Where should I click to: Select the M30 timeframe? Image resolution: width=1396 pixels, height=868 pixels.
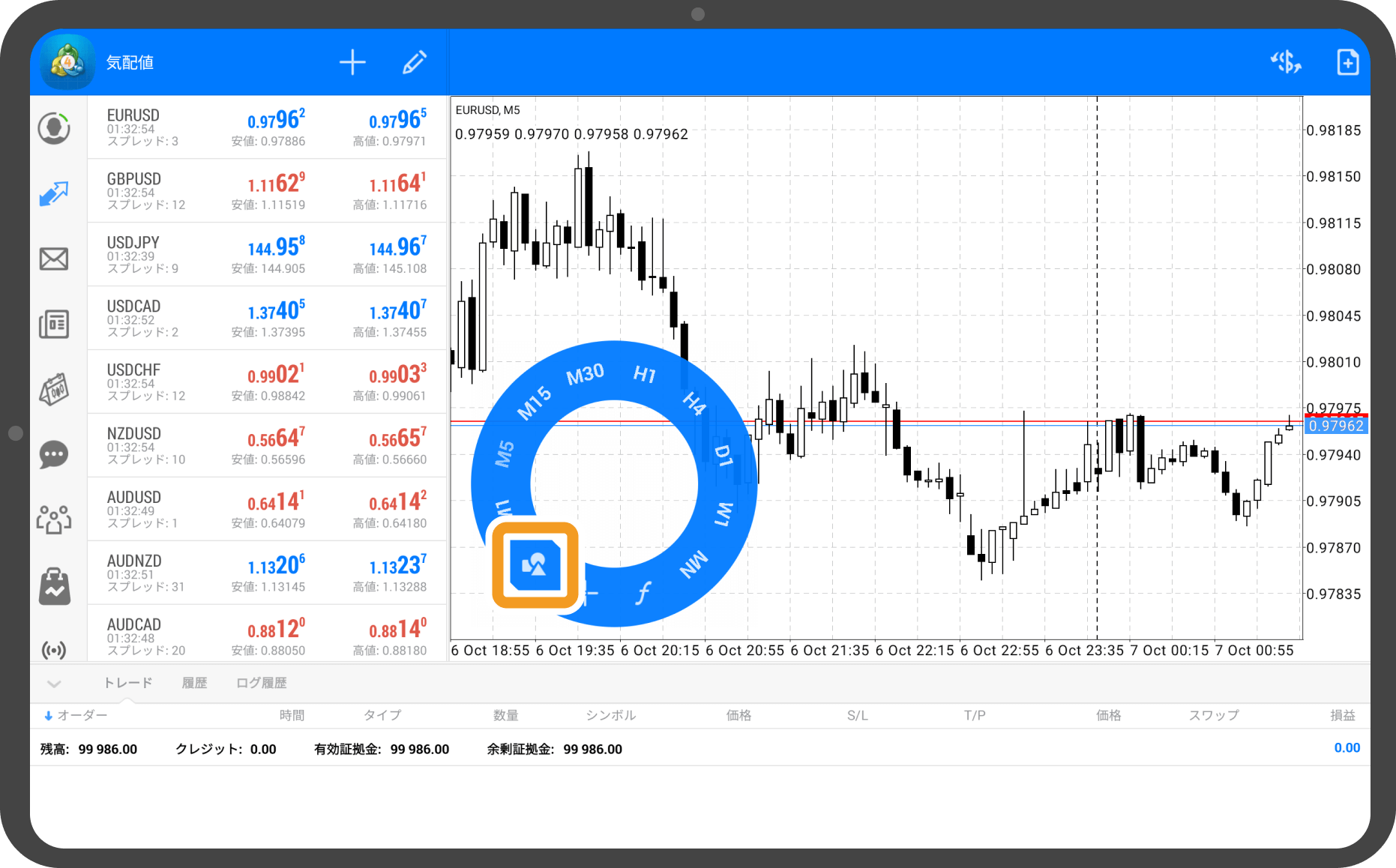pyautogui.click(x=585, y=374)
